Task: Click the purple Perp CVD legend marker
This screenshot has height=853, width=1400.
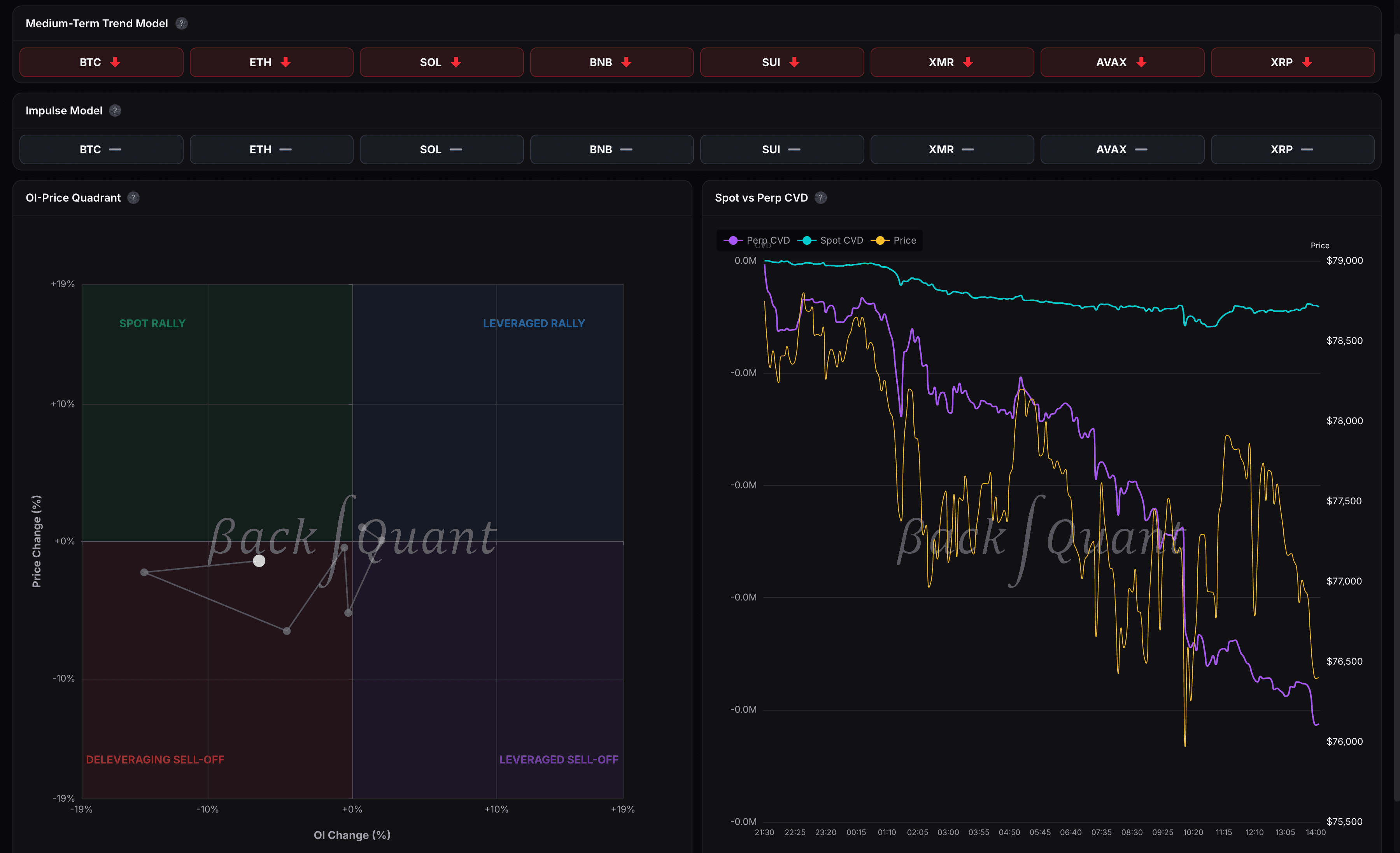Action: (733, 240)
